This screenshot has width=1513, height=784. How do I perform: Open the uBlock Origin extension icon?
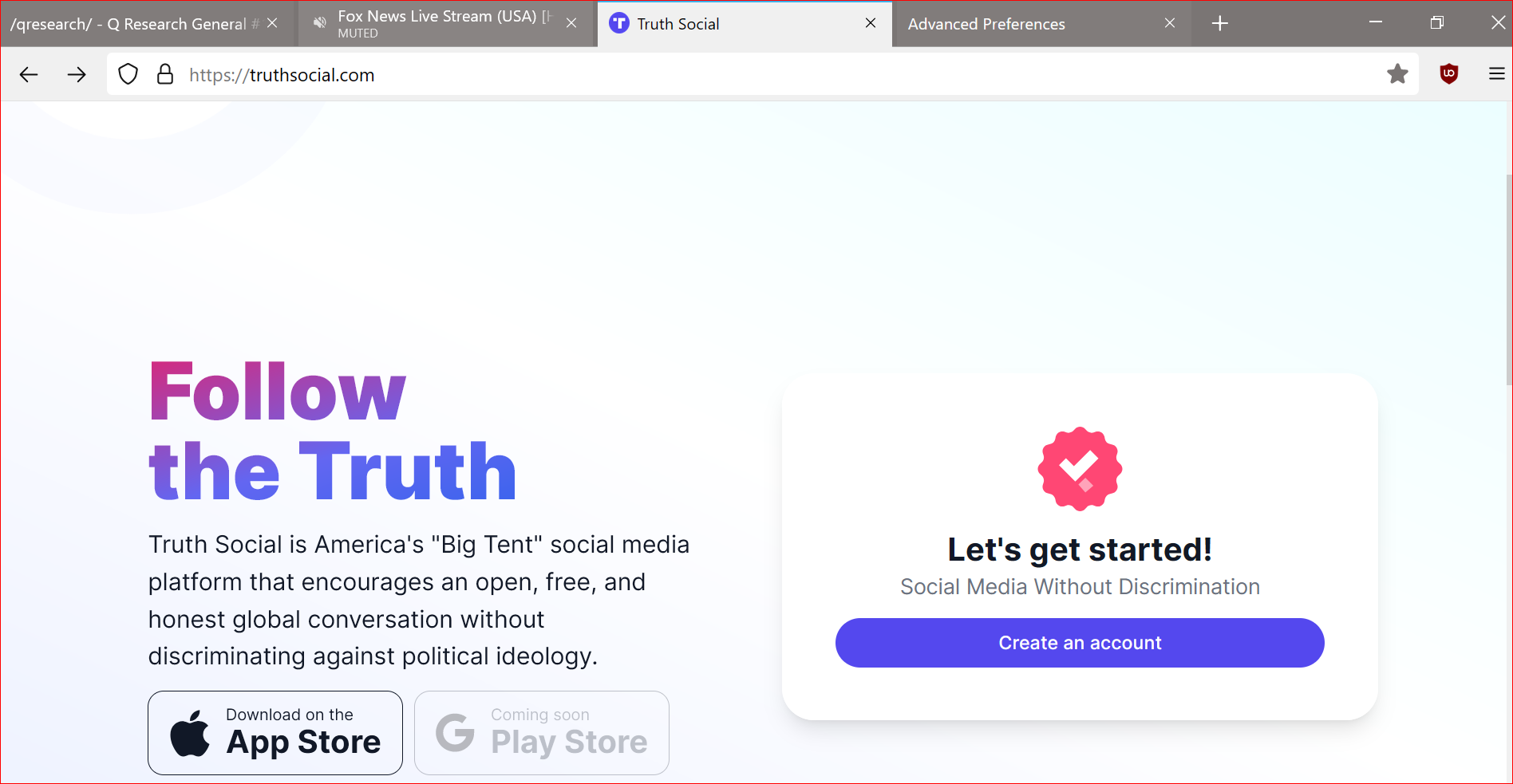1449,74
